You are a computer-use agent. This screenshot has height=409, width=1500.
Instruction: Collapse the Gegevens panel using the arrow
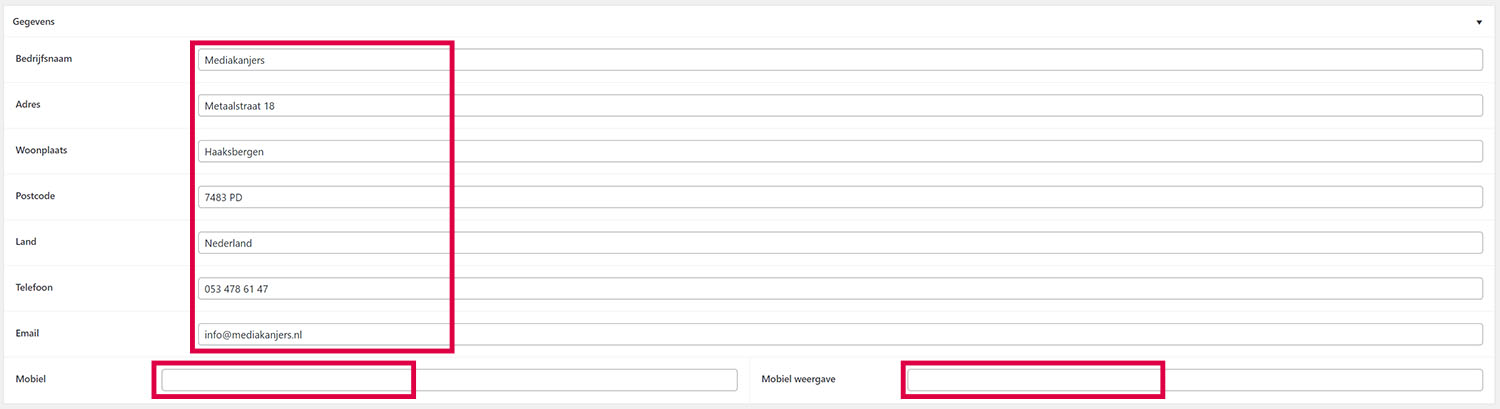coord(1479,21)
